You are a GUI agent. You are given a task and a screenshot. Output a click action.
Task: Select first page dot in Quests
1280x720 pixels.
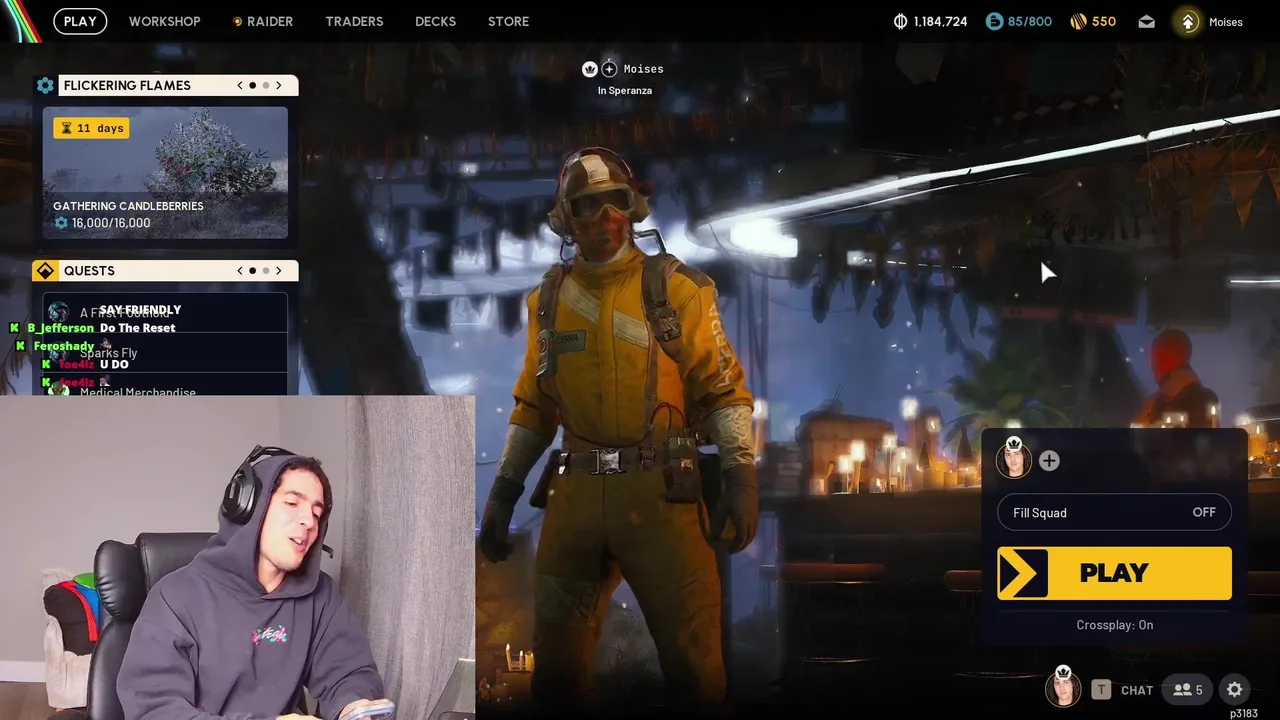[252, 271]
